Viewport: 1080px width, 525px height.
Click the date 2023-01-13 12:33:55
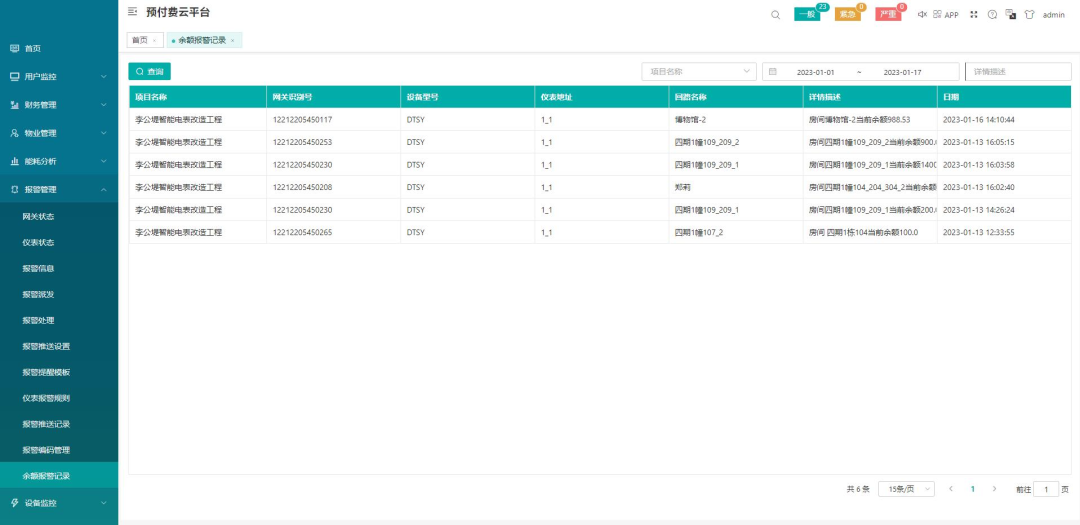[979, 232]
